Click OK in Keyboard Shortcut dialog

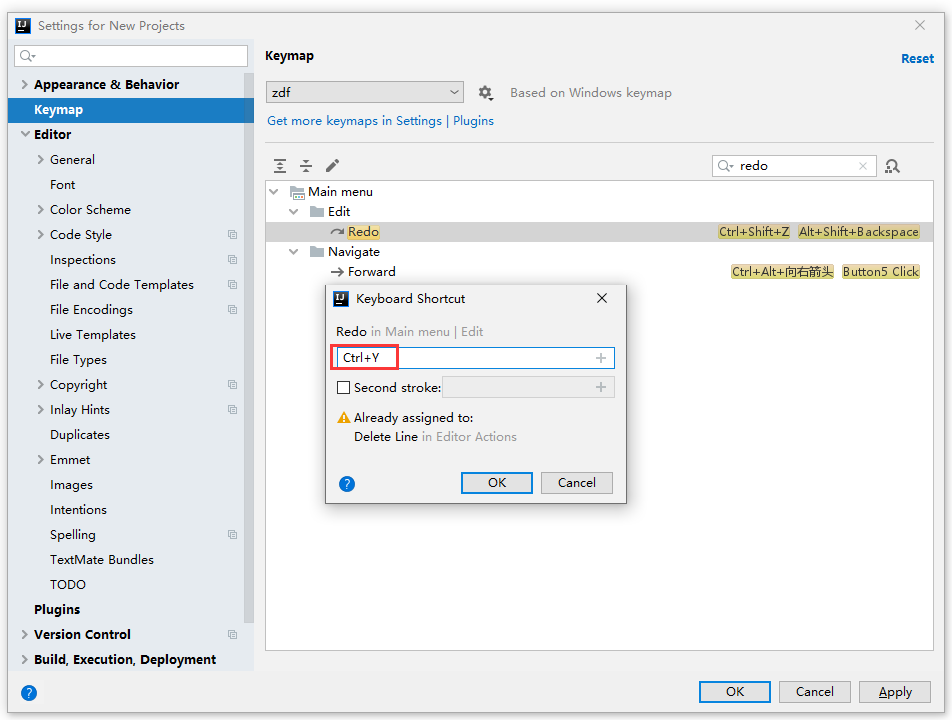click(497, 483)
